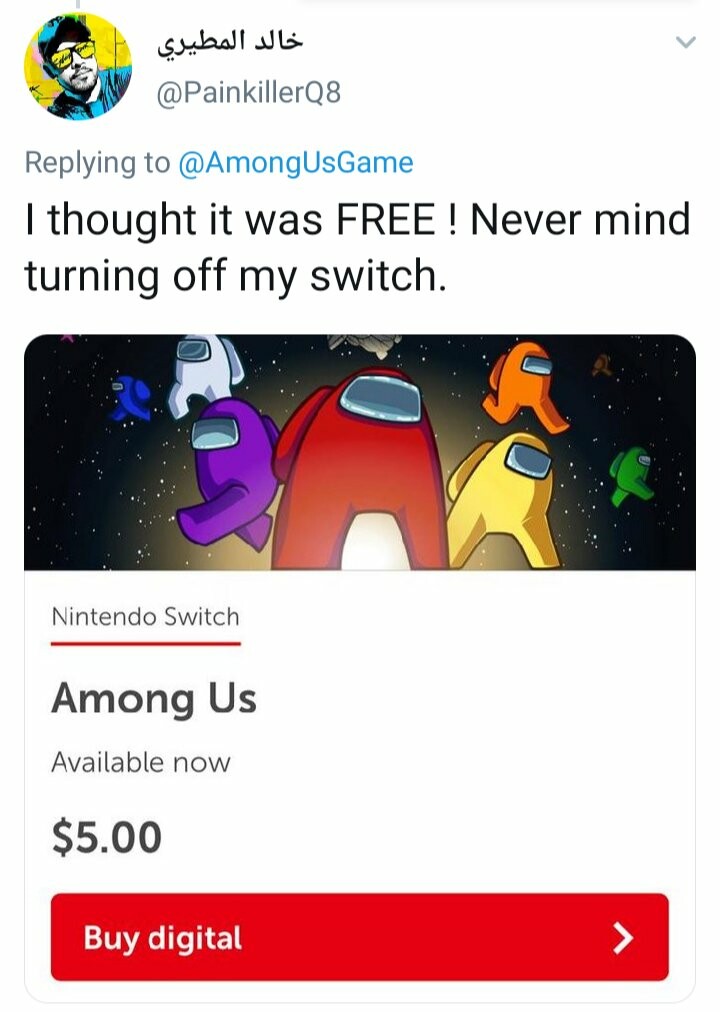
Task: Click the Replying to label
Action: tap(97, 163)
